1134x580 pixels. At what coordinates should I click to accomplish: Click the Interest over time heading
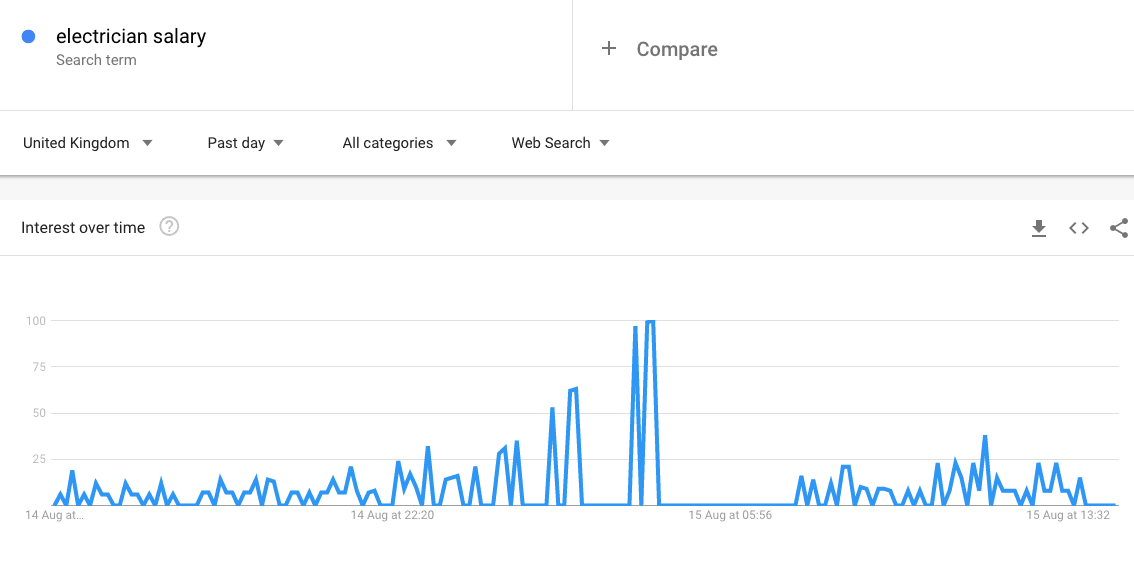click(83, 228)
